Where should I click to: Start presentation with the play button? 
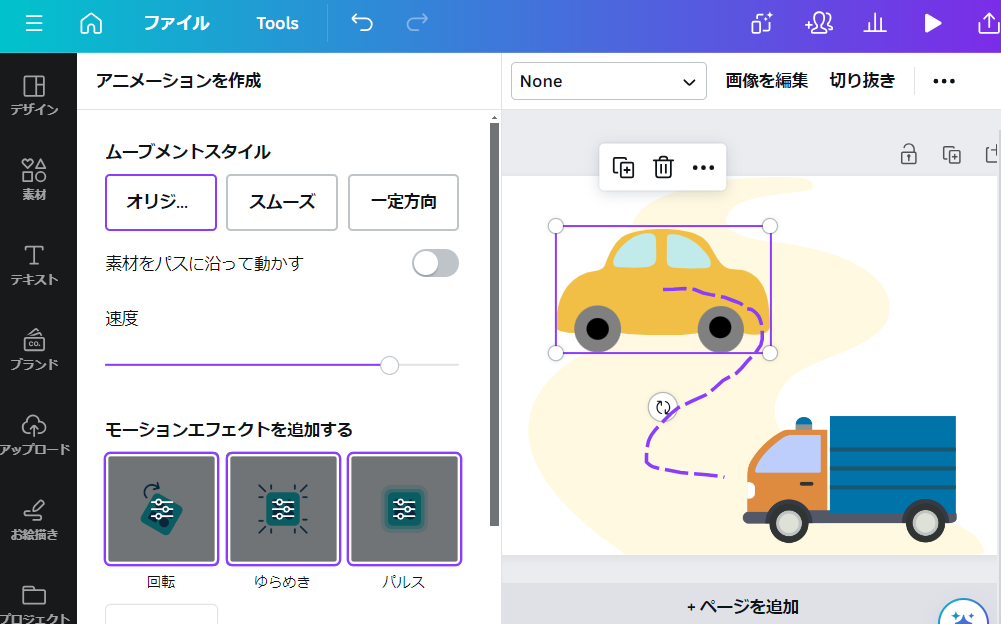[x=932, y=23]
